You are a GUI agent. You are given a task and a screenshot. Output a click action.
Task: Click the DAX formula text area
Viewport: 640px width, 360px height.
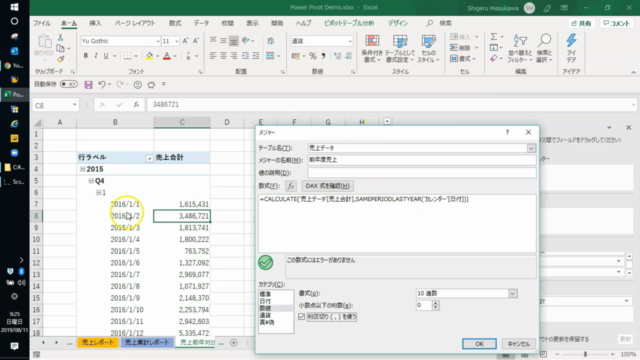pos(397,223)
